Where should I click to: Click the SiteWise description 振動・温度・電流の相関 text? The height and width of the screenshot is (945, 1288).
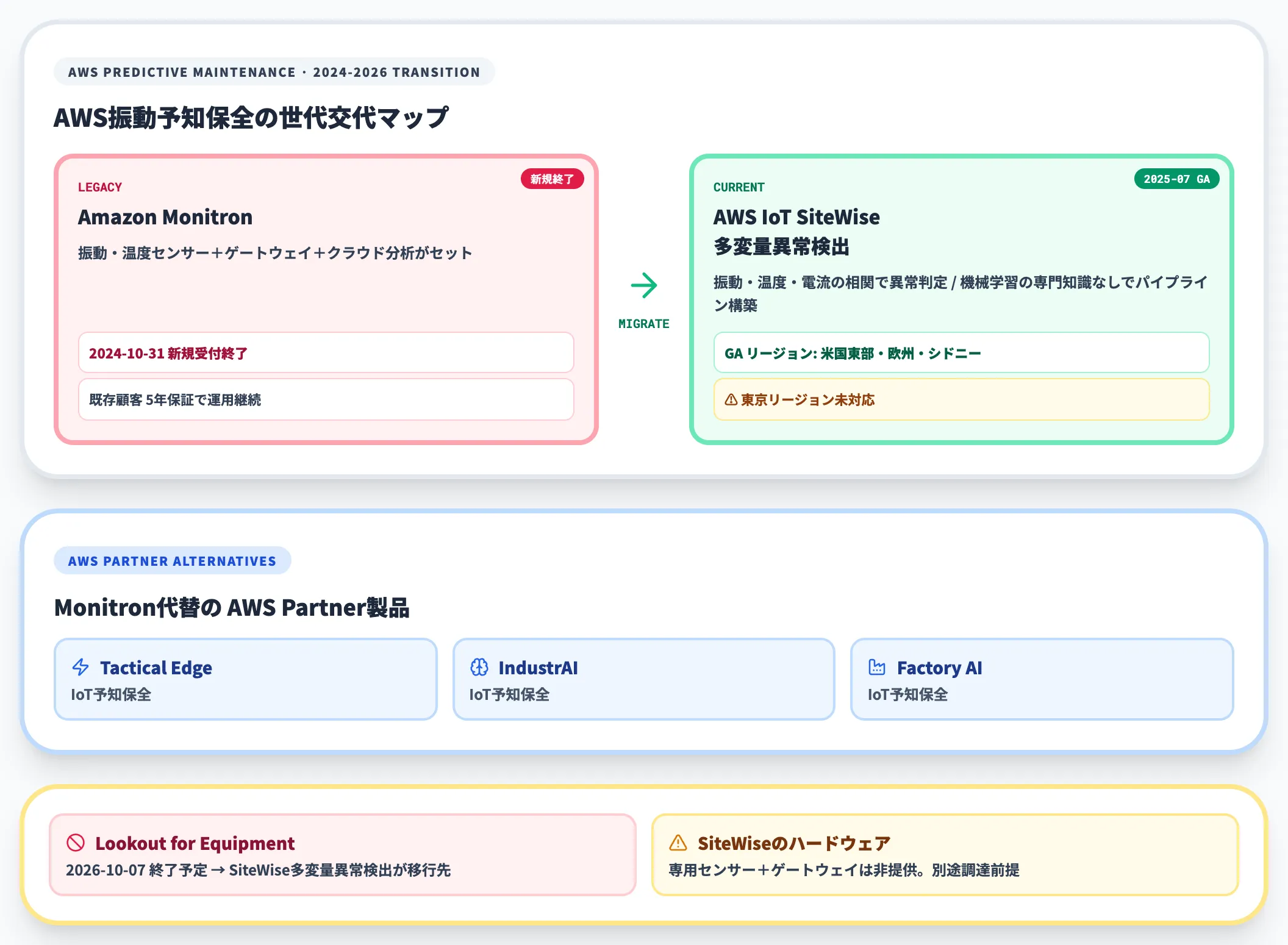pyautogui.click(x=961, y=293)
